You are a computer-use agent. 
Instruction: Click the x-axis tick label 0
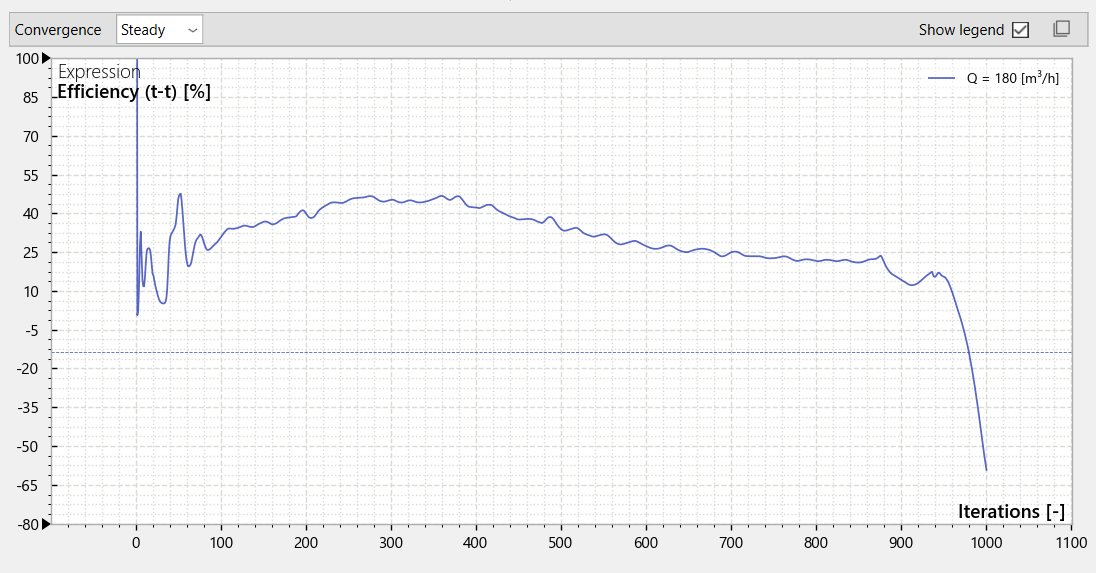[136, 542]
